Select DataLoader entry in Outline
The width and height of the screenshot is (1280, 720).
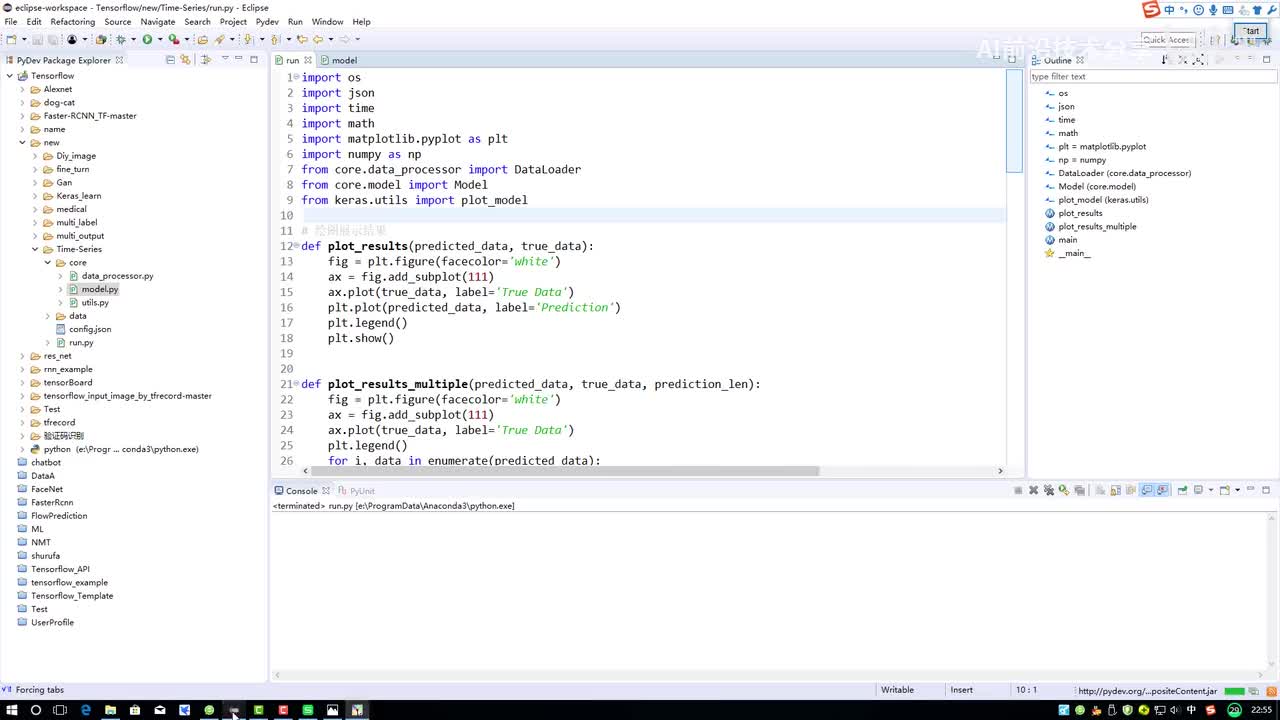tap(1125, 173)
